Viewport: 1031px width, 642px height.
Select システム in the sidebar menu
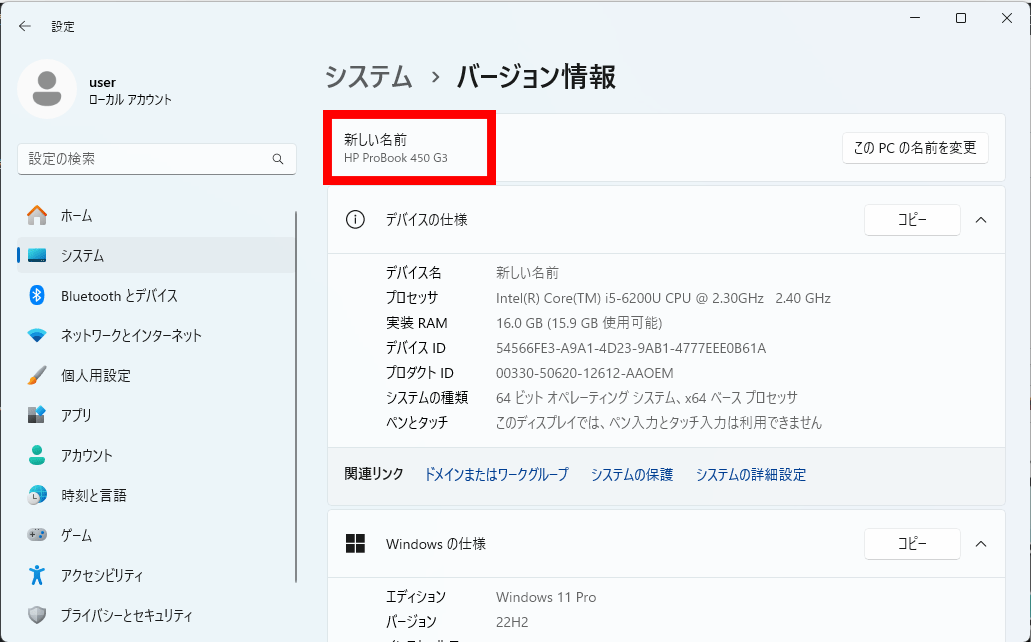point(82,255)
